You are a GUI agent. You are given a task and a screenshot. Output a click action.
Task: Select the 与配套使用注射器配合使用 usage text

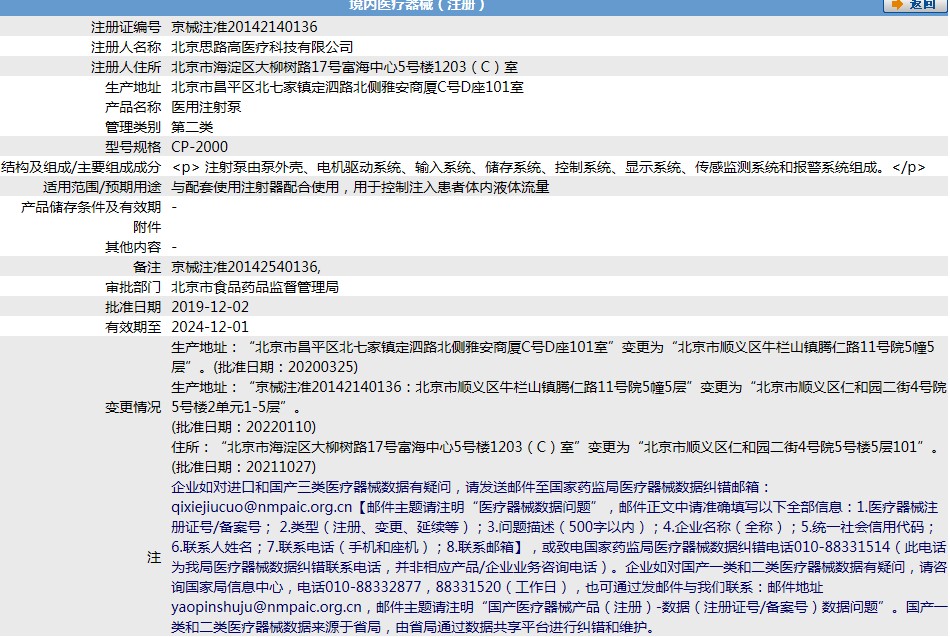pos(360,187)
